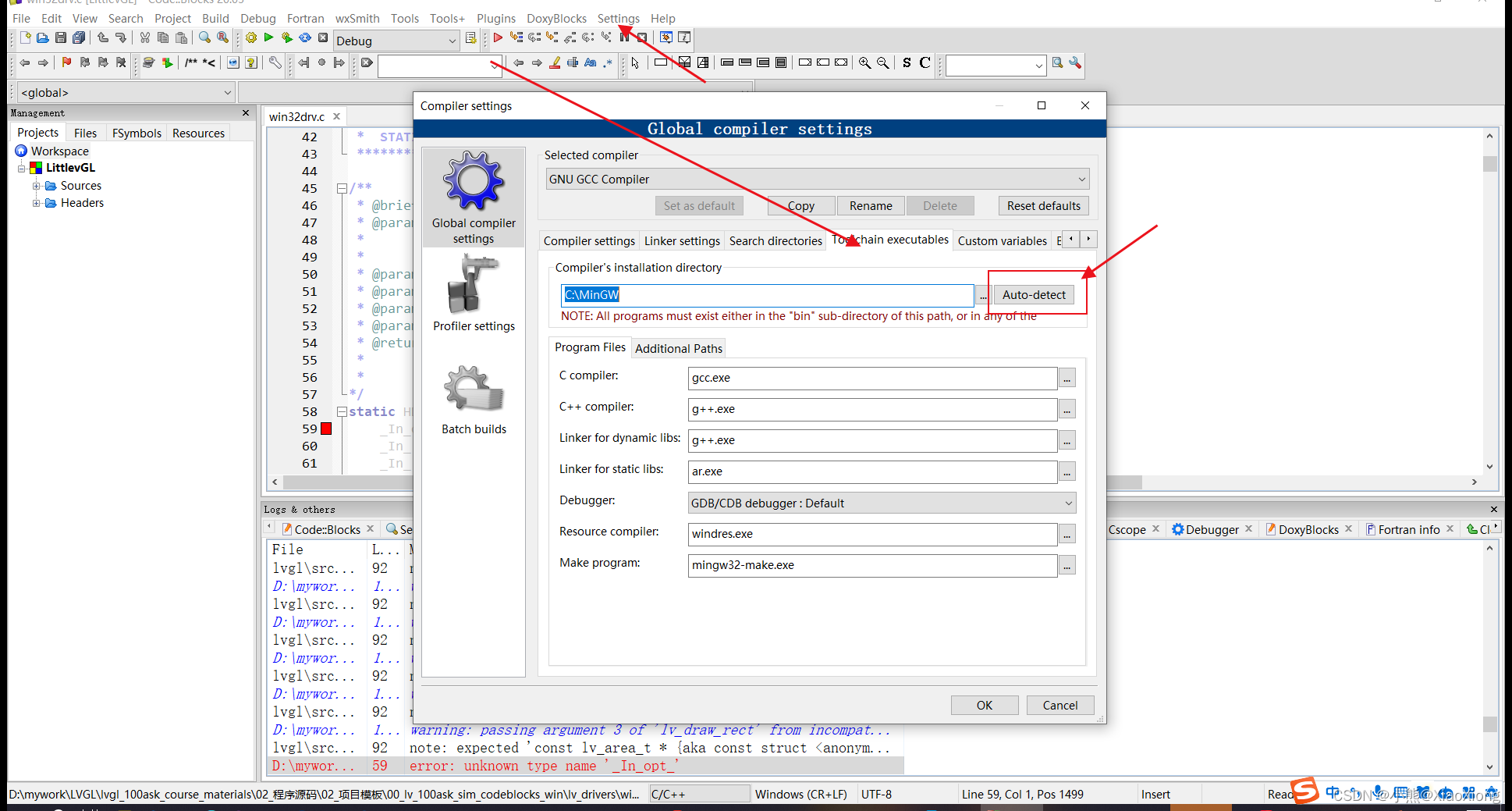
Task: Click the Highlight occurrences marker icon
Action: (555, 62)
